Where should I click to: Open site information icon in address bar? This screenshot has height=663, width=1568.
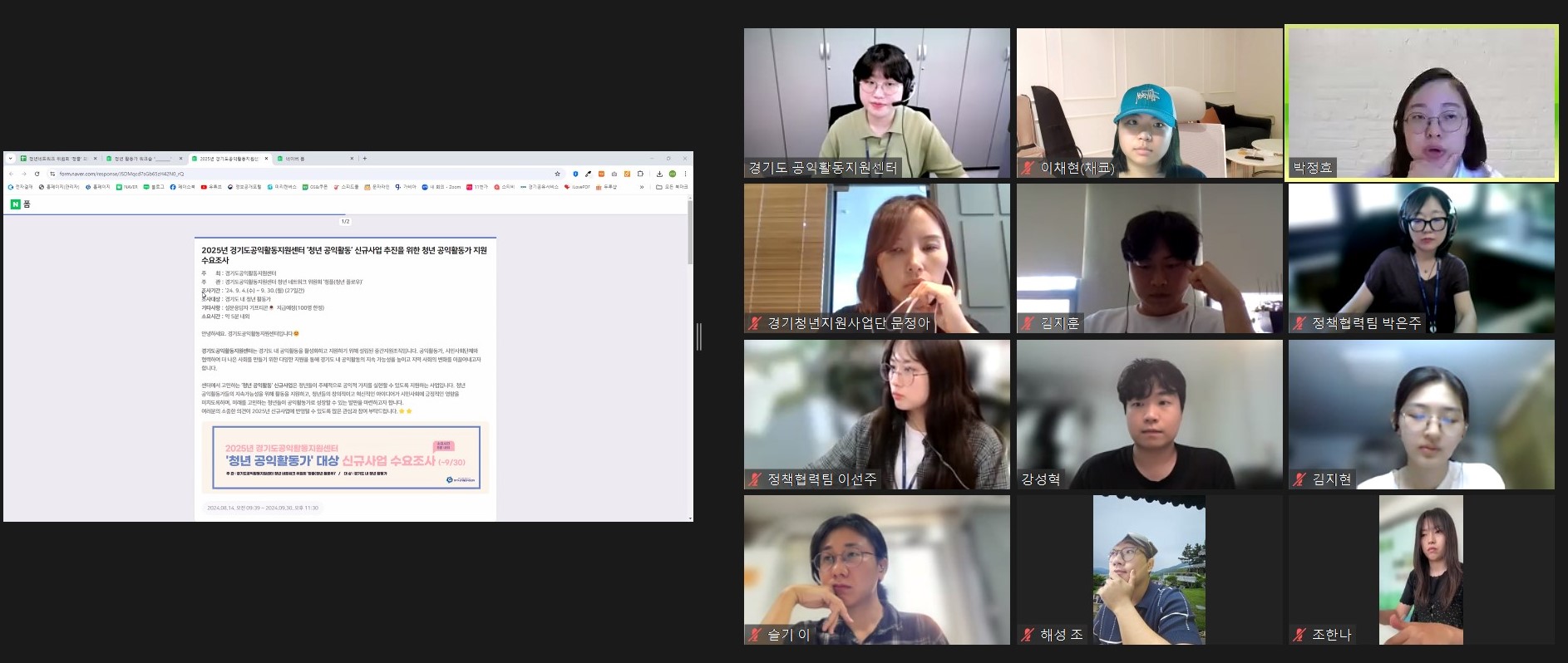(52, 174)
